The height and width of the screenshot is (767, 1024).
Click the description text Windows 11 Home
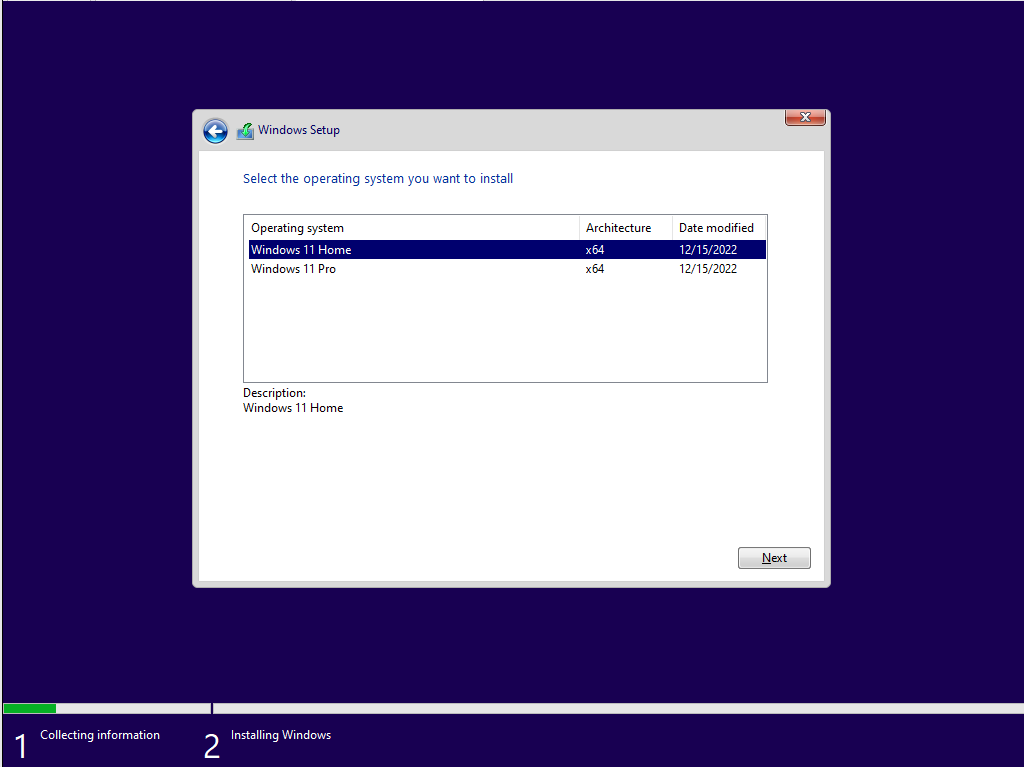(x=293, y=408)
